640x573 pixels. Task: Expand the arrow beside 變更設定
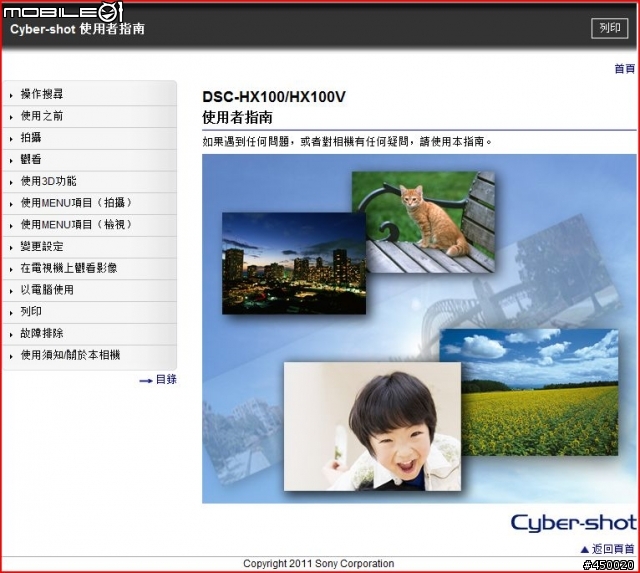coord(11,247)
